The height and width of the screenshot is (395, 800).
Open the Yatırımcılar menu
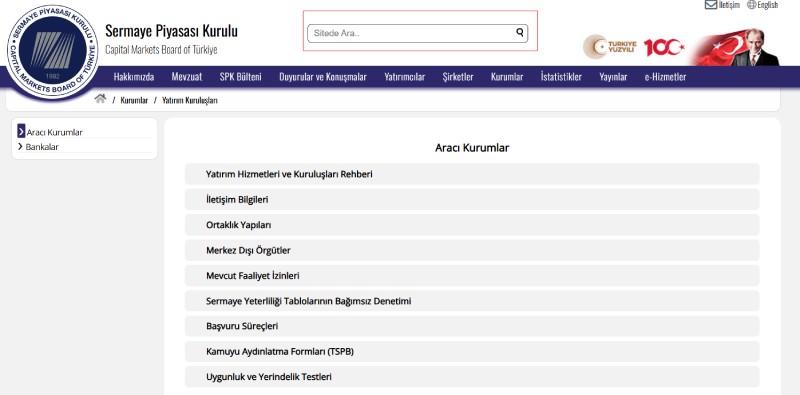click(x=405, y=77)
